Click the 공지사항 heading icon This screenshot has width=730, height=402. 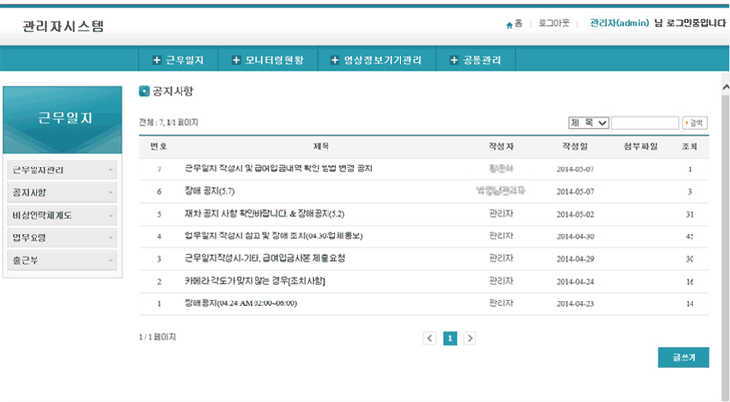144,91
